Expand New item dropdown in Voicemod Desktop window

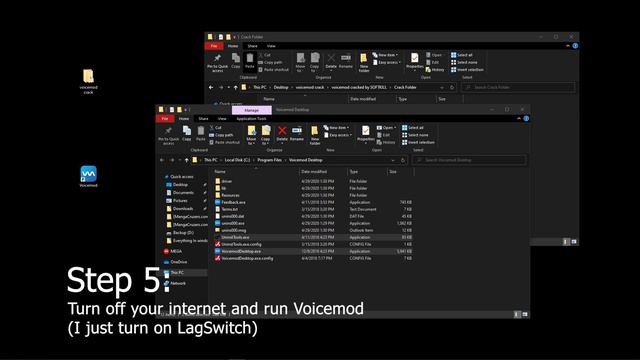[x=337, y=128]
